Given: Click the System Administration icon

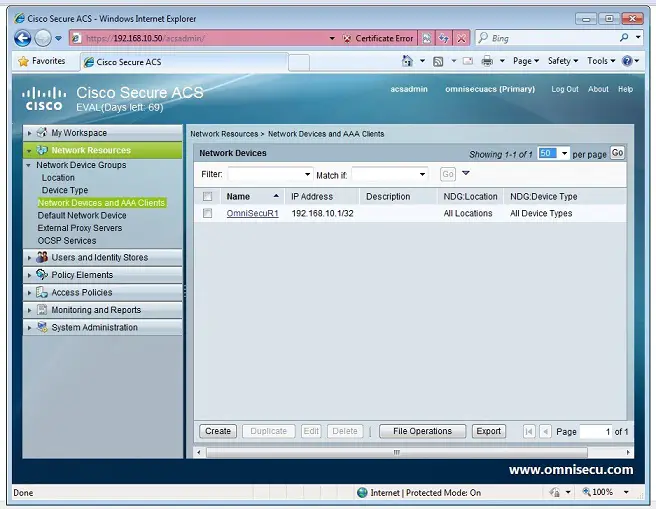Looking at the screenshot, I should (42, 327).
